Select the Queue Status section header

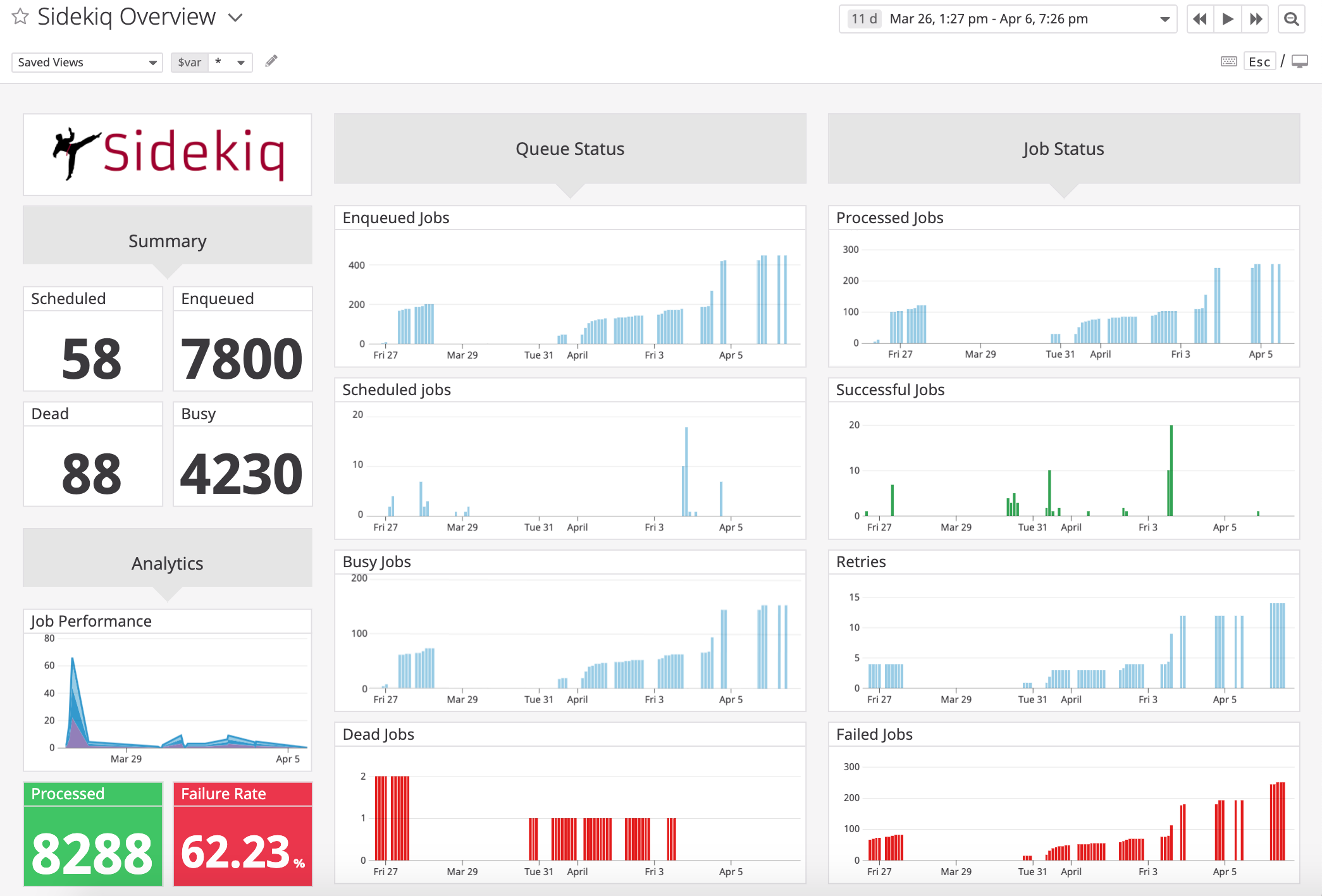point(569,149)
